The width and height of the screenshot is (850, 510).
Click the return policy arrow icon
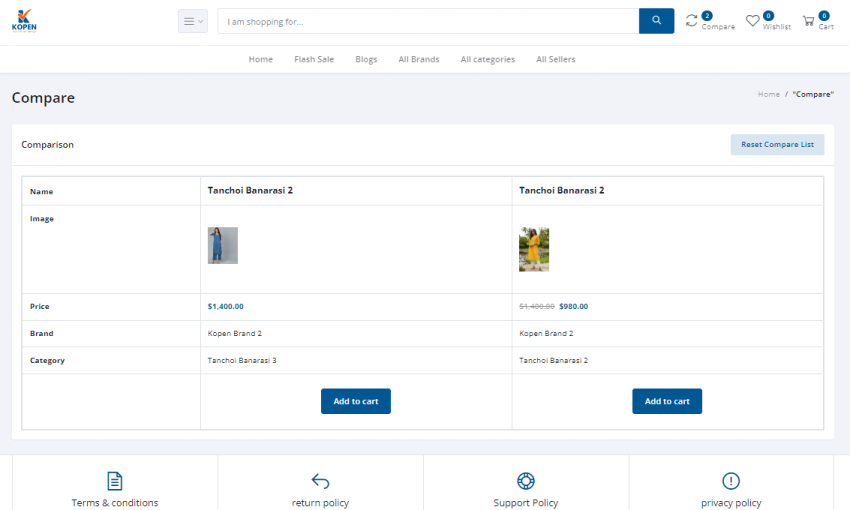[320, 481]
